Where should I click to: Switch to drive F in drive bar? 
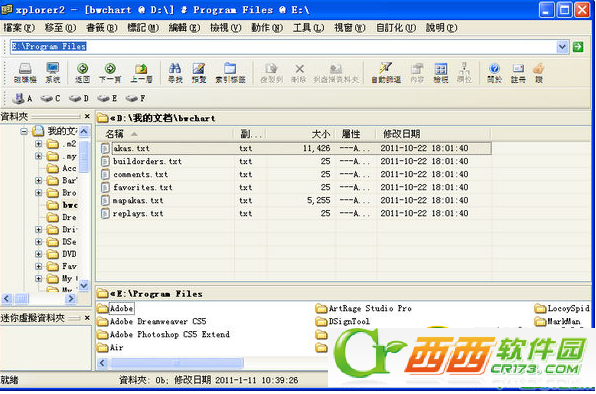click(135, 98)
